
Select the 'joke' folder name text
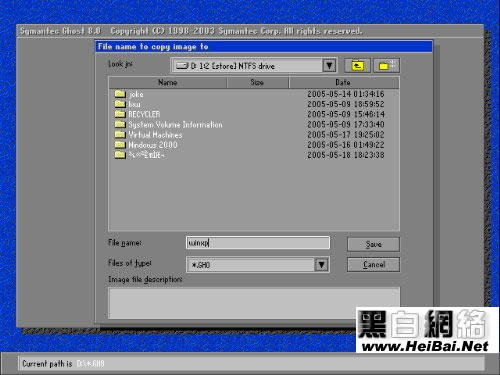tap(136, 94)
